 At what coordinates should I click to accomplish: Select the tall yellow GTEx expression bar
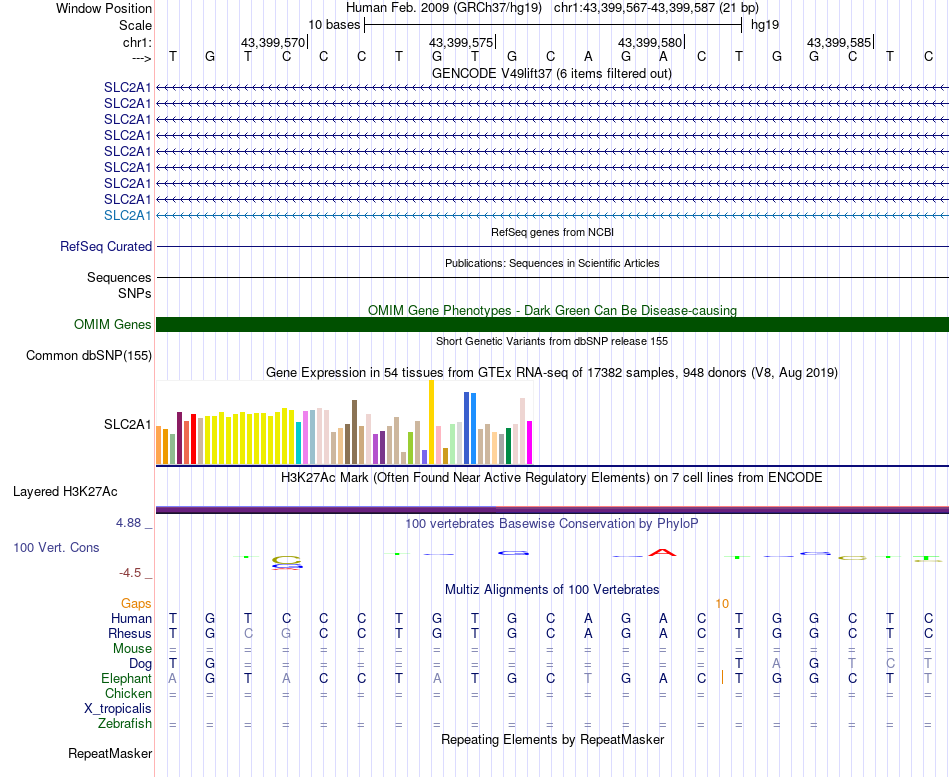431,422
